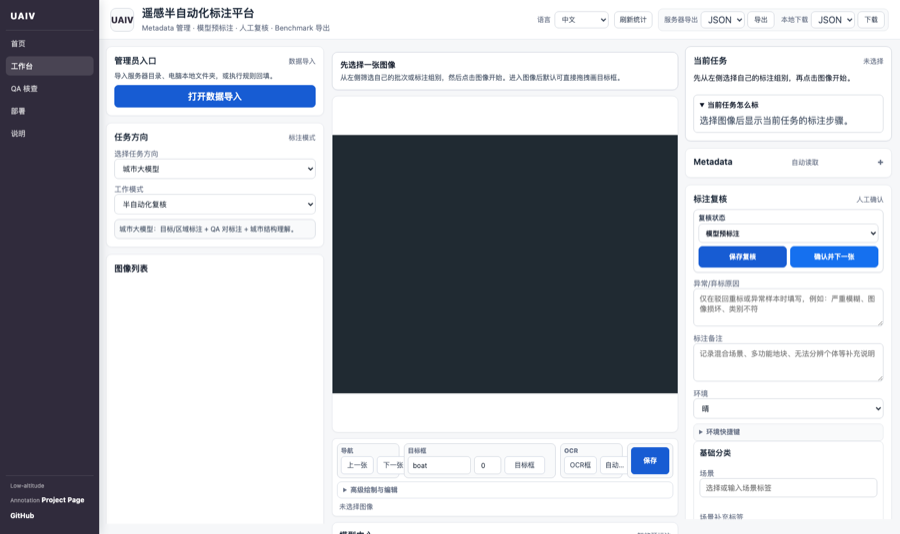Go to QA 核查 sidebar item

[x=49, y=88]
